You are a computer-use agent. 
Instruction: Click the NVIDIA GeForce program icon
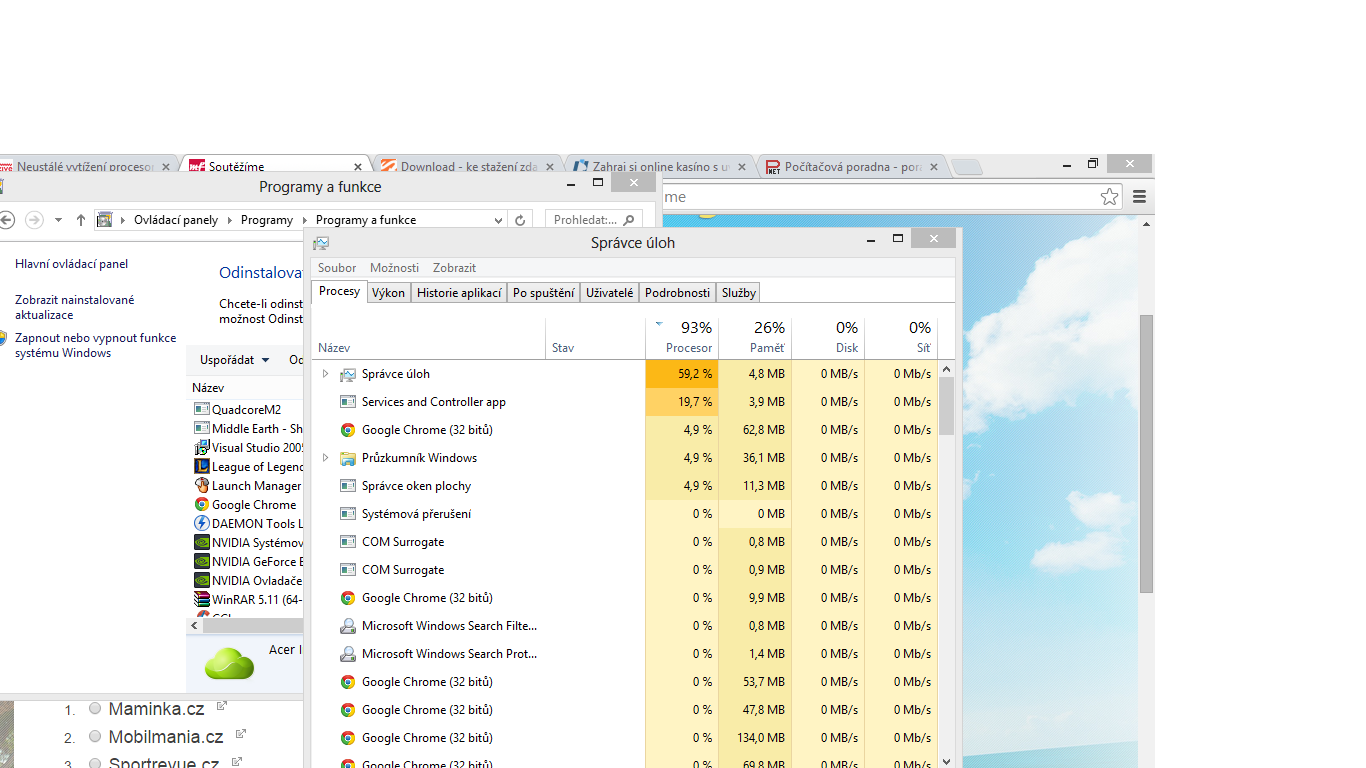(x=202, y=561)
